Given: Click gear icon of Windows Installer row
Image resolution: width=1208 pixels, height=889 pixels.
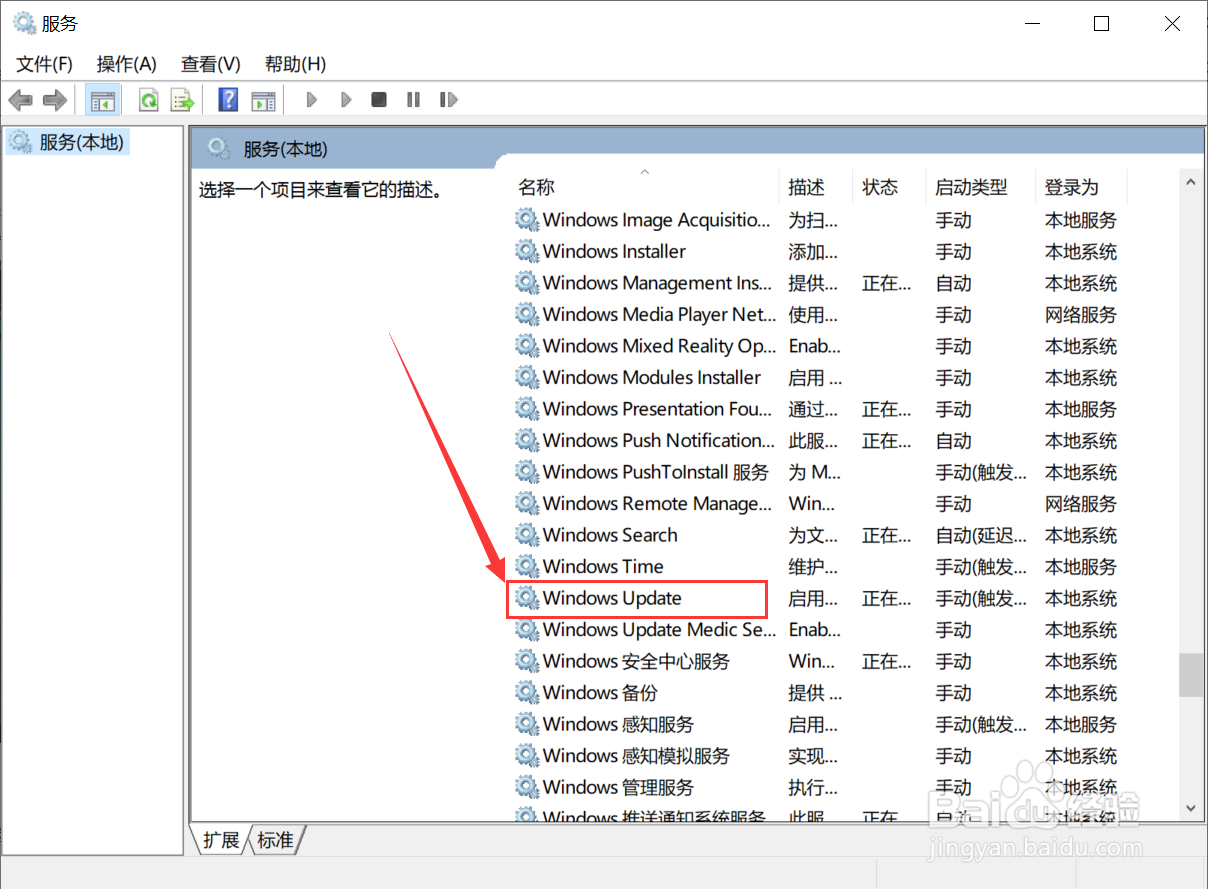Looking at the screenshot, I should (527, 251).
